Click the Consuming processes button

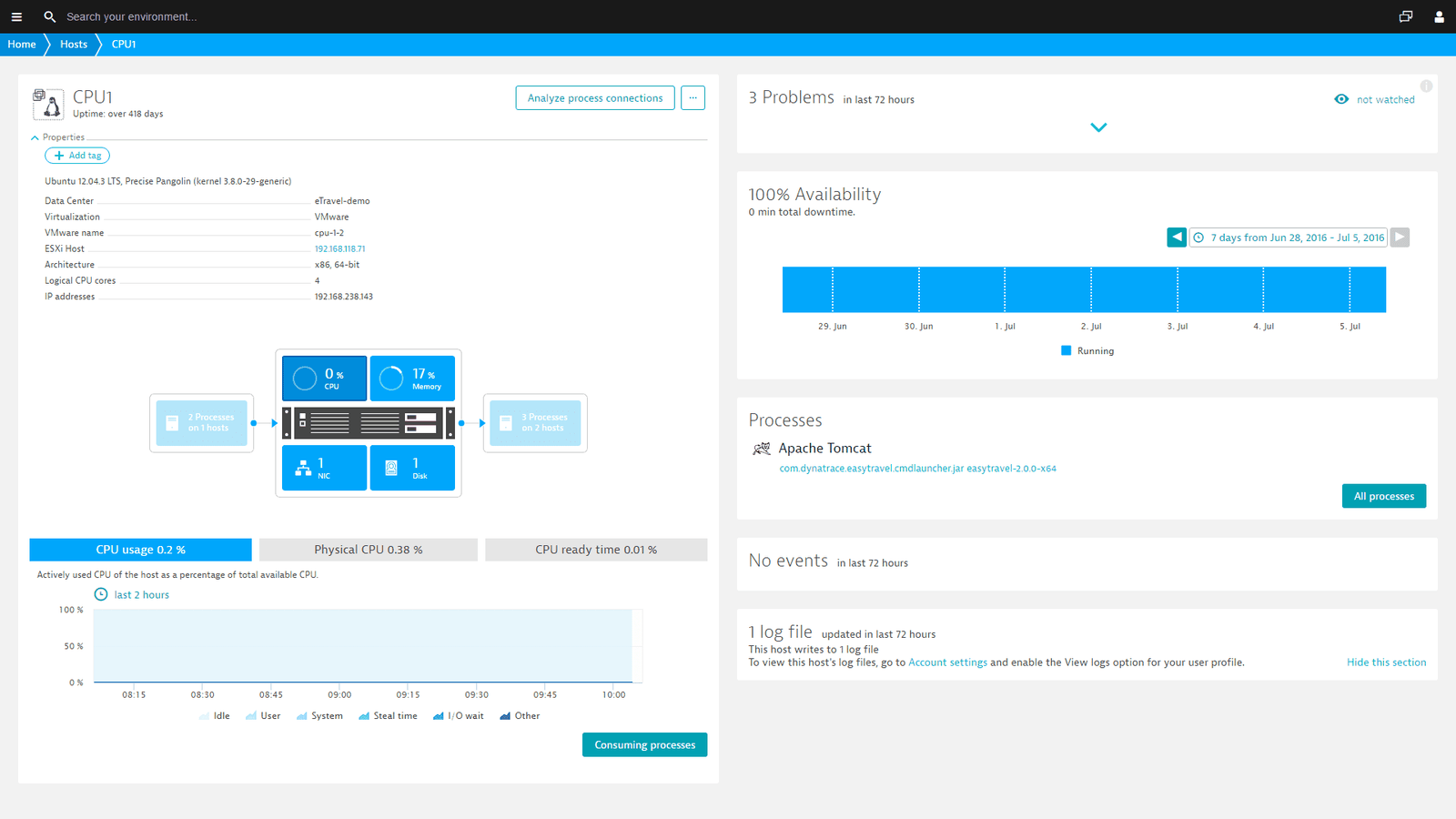pos(644,744)
